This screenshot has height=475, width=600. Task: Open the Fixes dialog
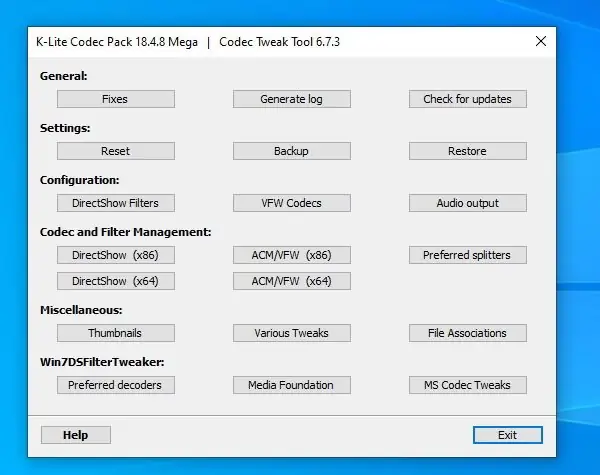tap(115, 99)
